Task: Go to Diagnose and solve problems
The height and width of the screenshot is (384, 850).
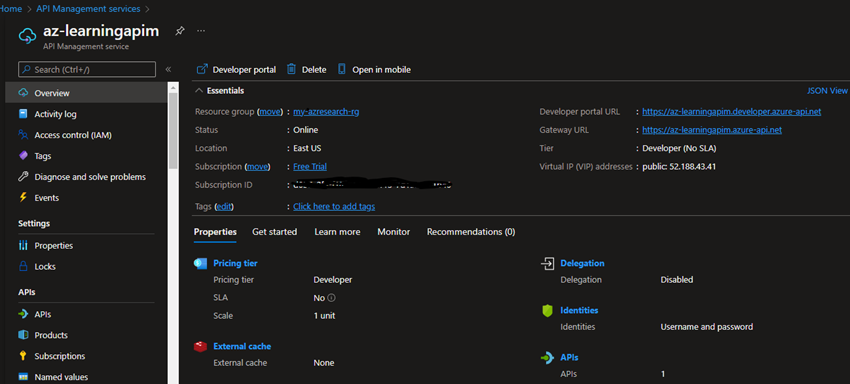Action: (90, 177)
